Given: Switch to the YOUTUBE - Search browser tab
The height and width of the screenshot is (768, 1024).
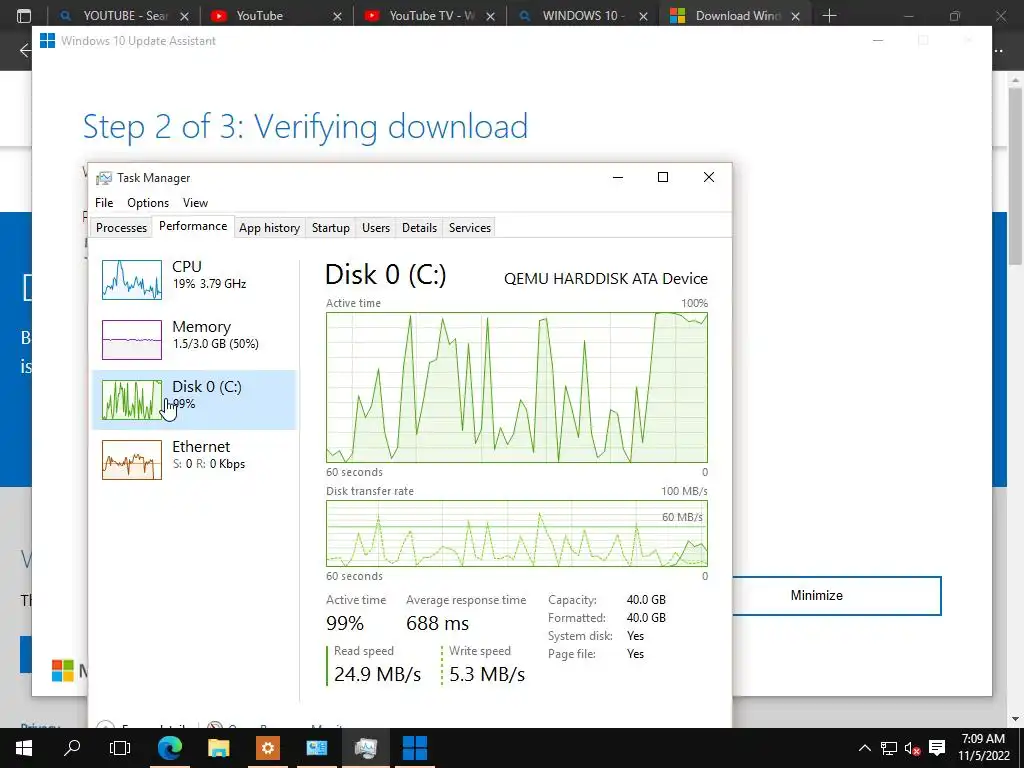Looking at the screenshot, I should click(123, 16).
